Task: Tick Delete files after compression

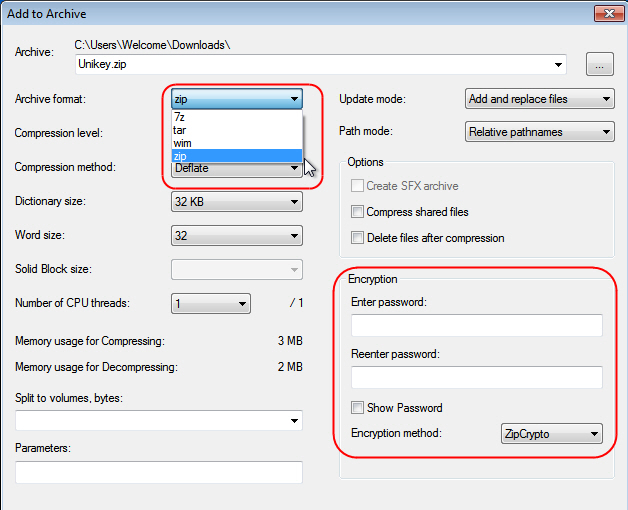Action: click(357, 238)
